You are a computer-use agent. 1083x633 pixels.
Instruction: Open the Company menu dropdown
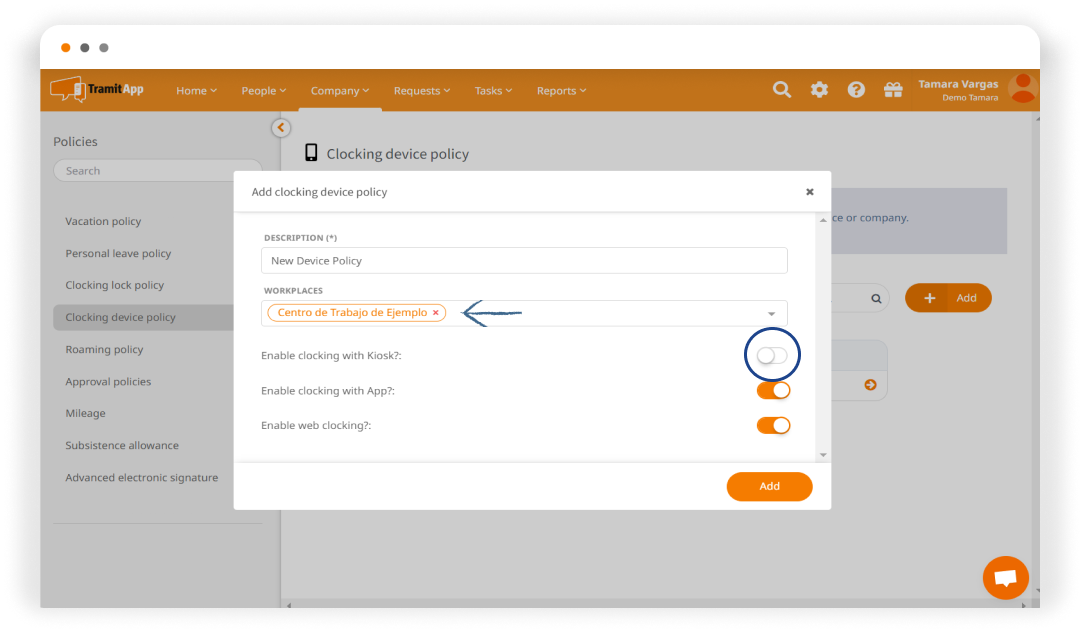tap(340, 91)
